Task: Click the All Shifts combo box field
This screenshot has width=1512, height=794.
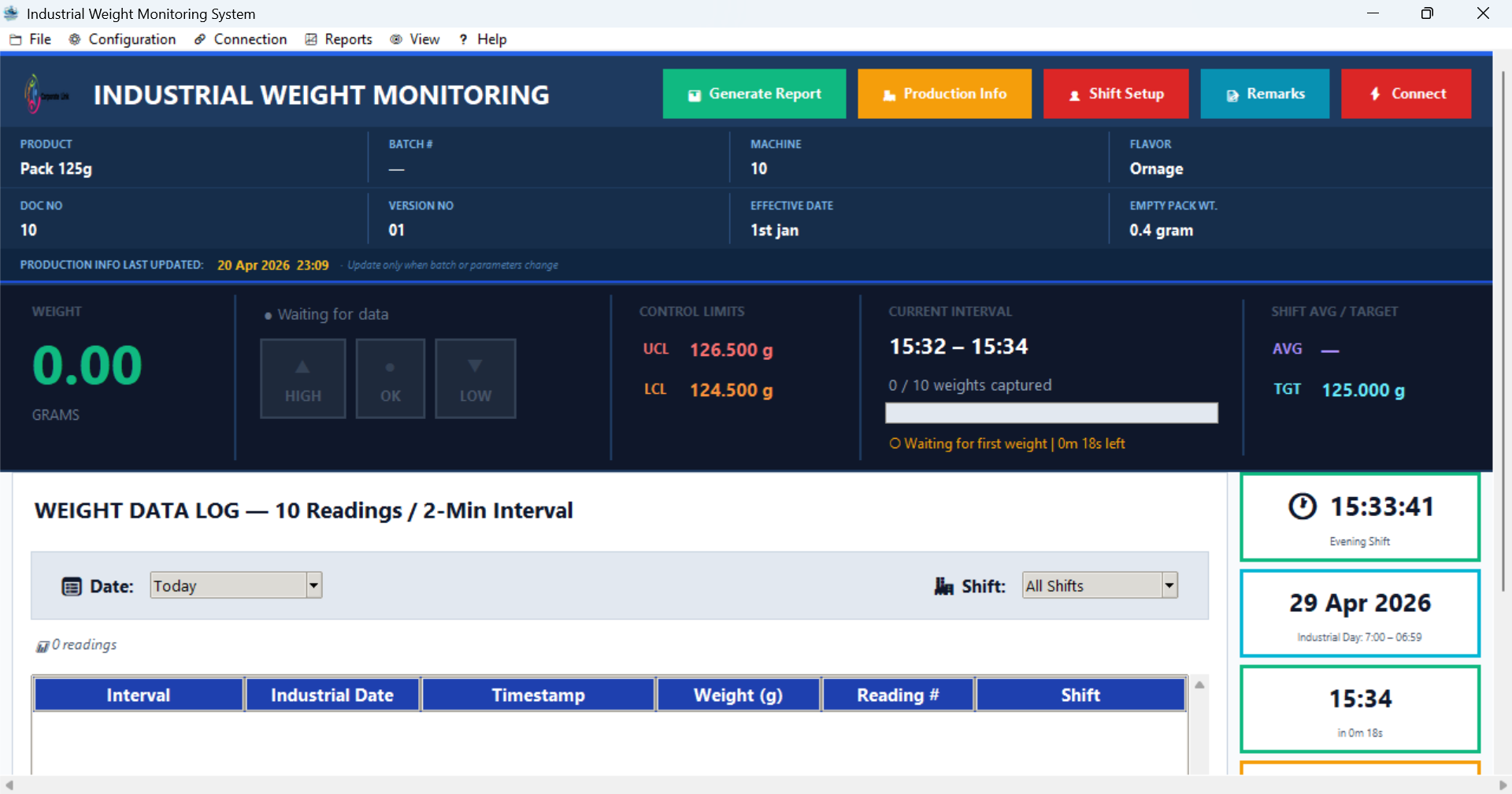Action: [1092, 585]
